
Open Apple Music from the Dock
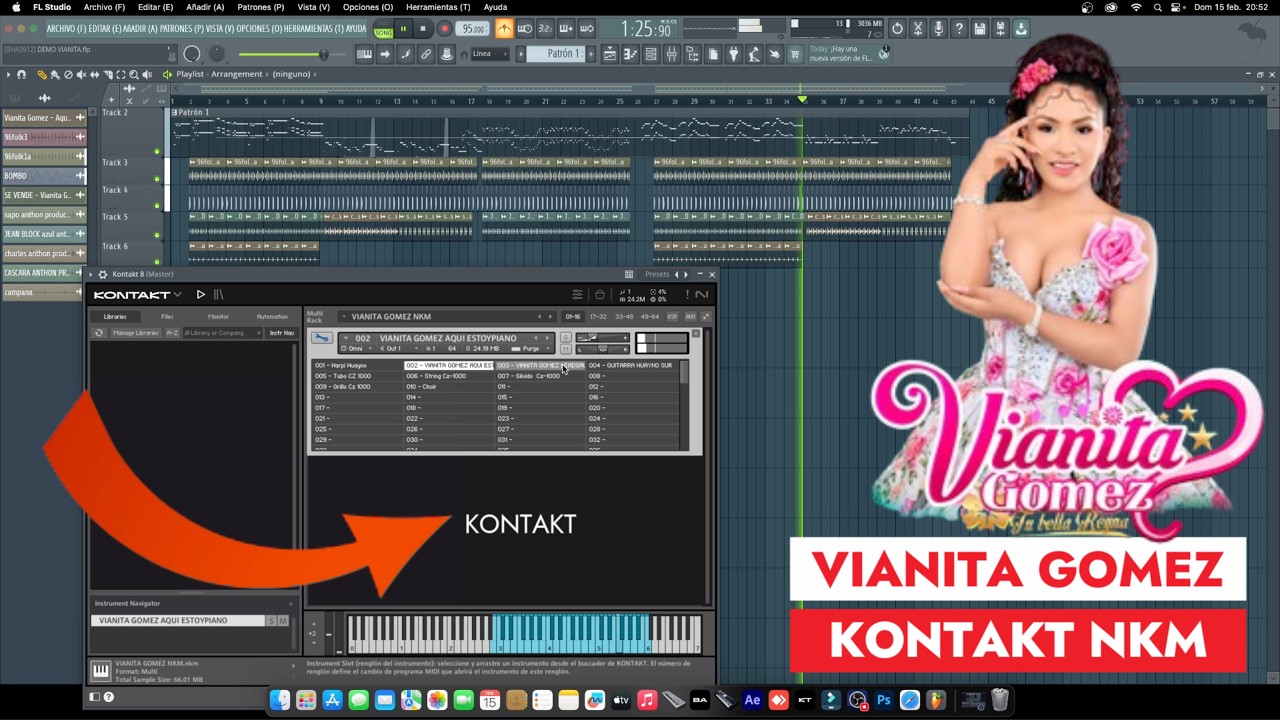click(647, 701)
